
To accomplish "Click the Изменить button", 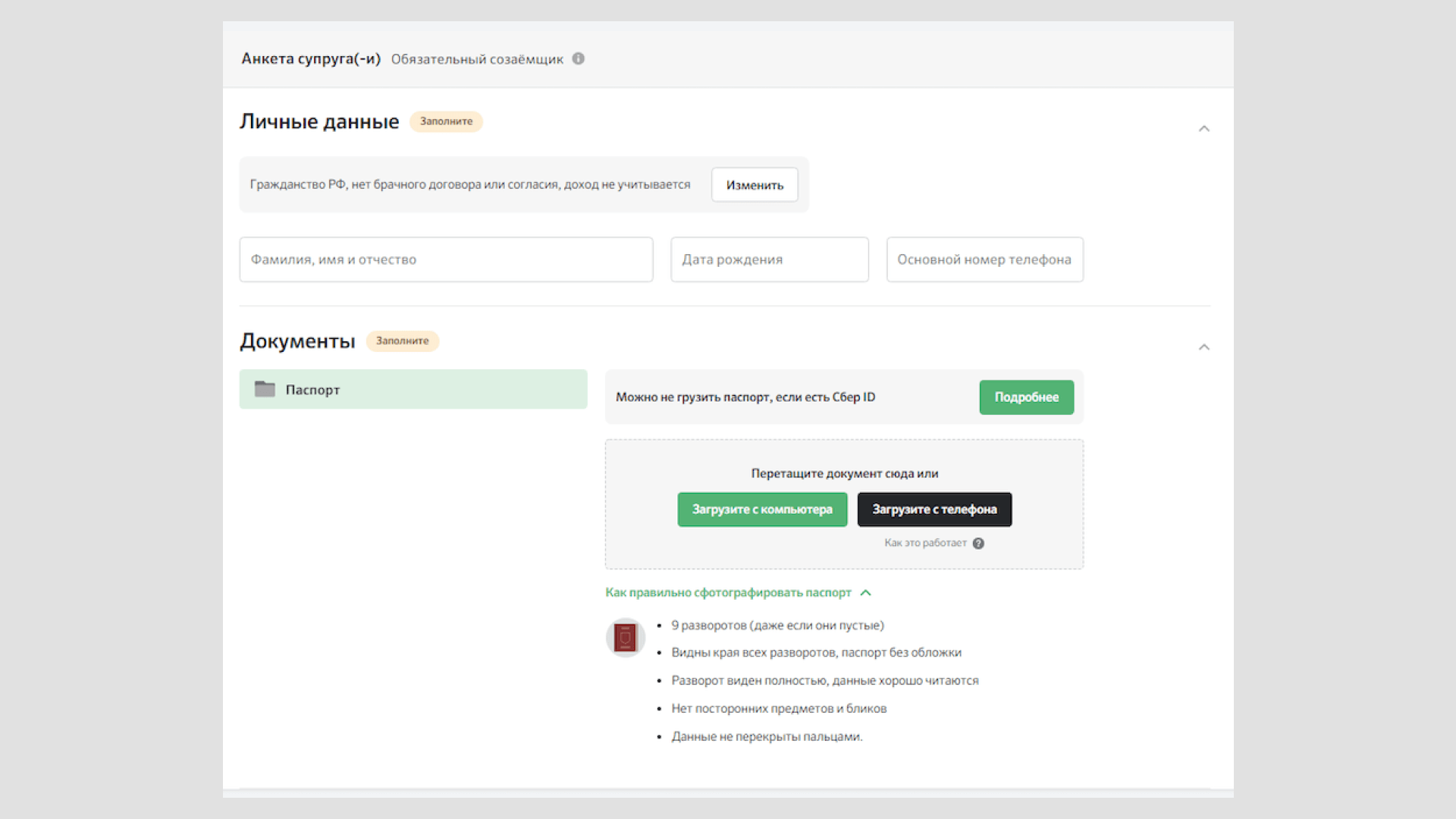I will pyautogui.click(x=755, y=185).
